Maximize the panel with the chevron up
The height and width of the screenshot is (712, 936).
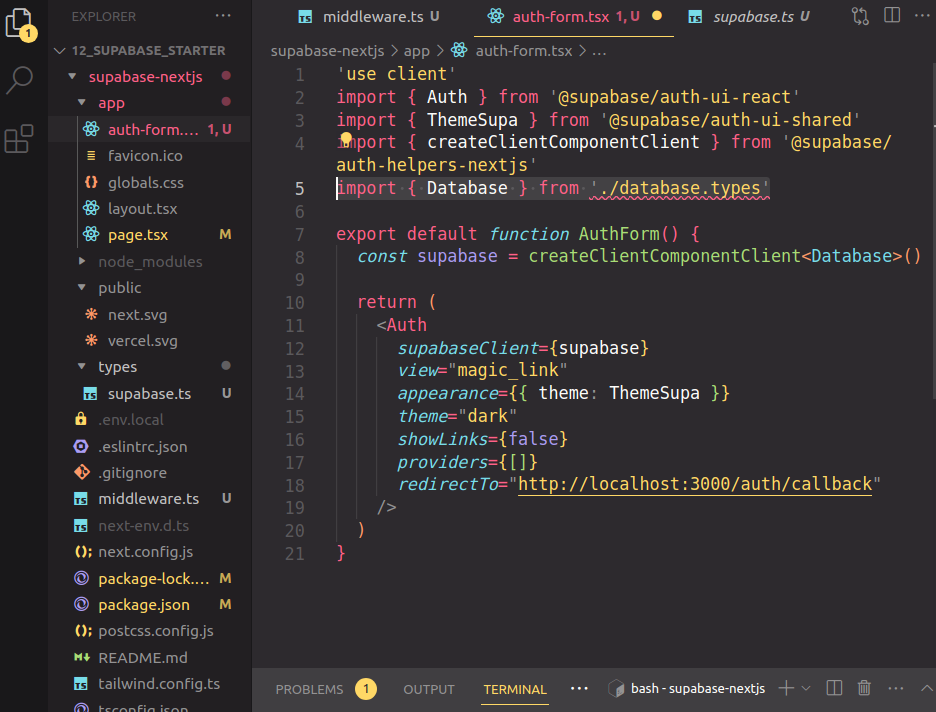[926, 688]
